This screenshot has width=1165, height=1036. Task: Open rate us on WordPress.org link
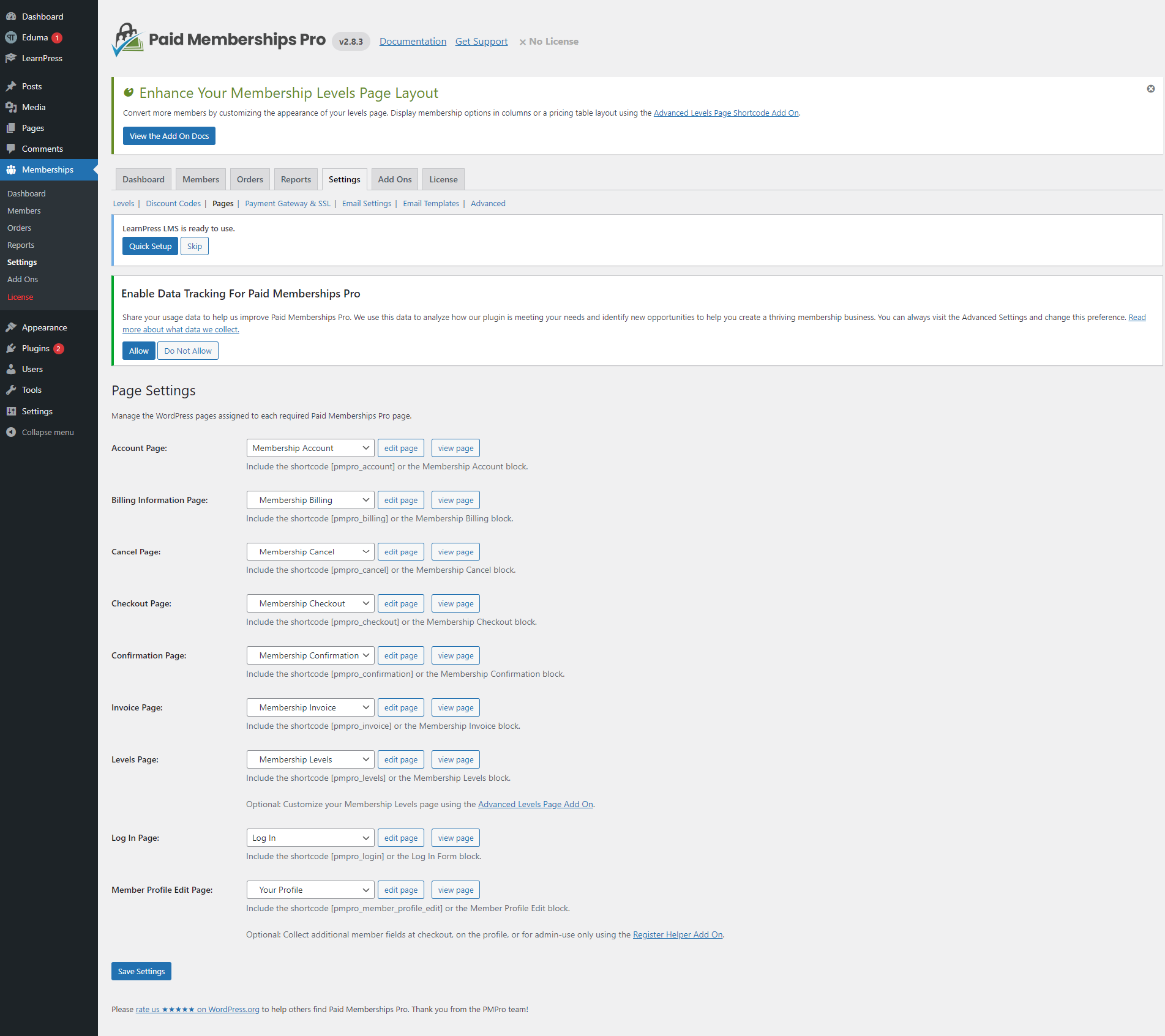pos(198,1010)
